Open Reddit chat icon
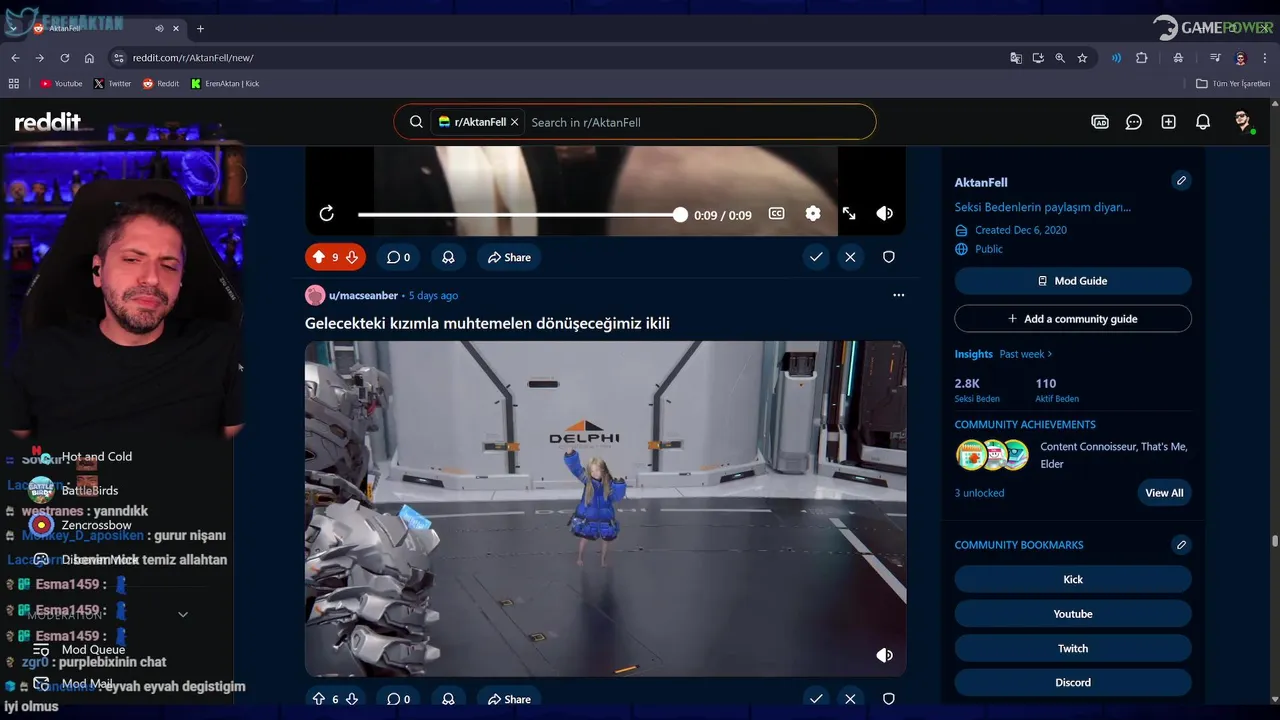The height and width of the screenshot is (720, 1280). coord(1134,122)
